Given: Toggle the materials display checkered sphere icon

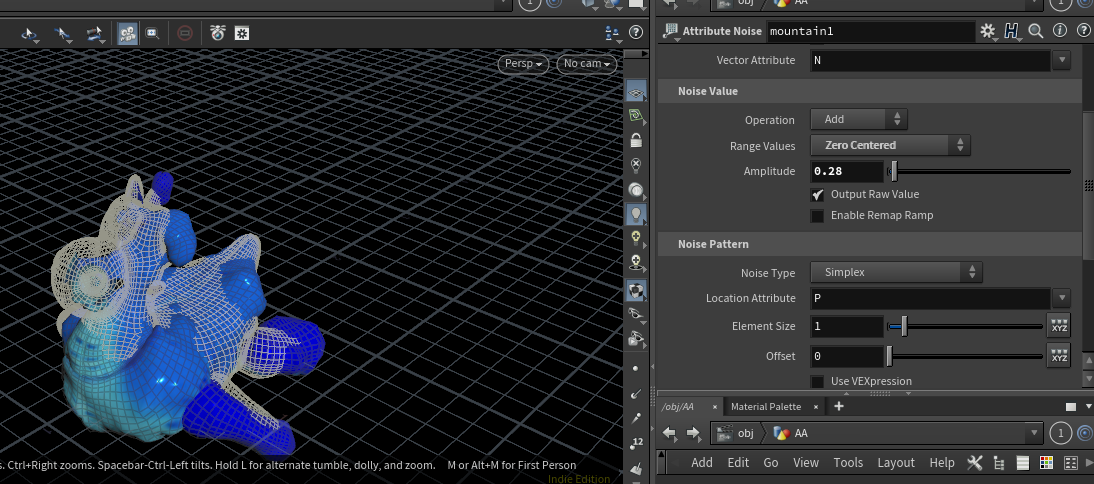Looking at the screenshot, I should tap(636, 290).
